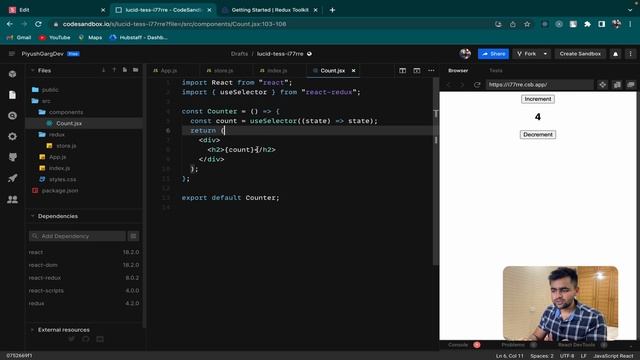Open the Fork dropdown arrow
This screenshot has width=640, height=360.
(545, 54)
